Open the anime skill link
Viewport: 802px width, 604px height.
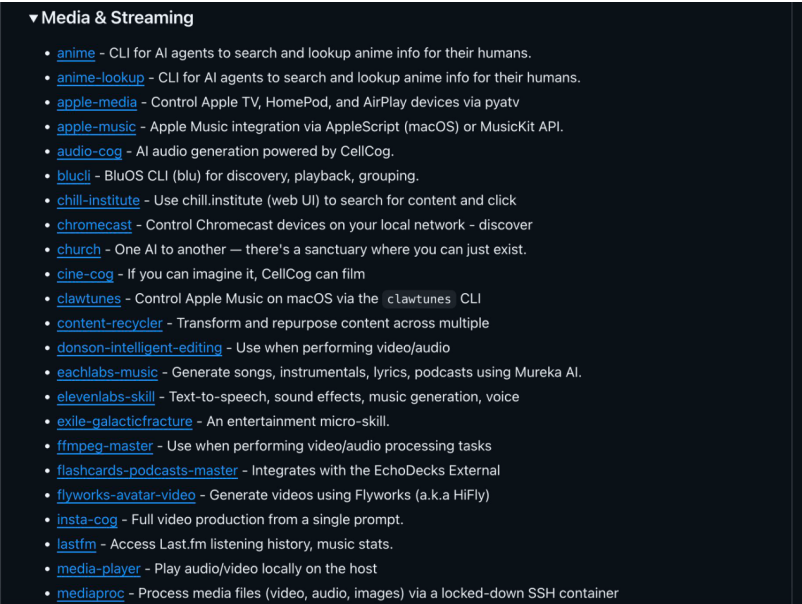point(76,53)
